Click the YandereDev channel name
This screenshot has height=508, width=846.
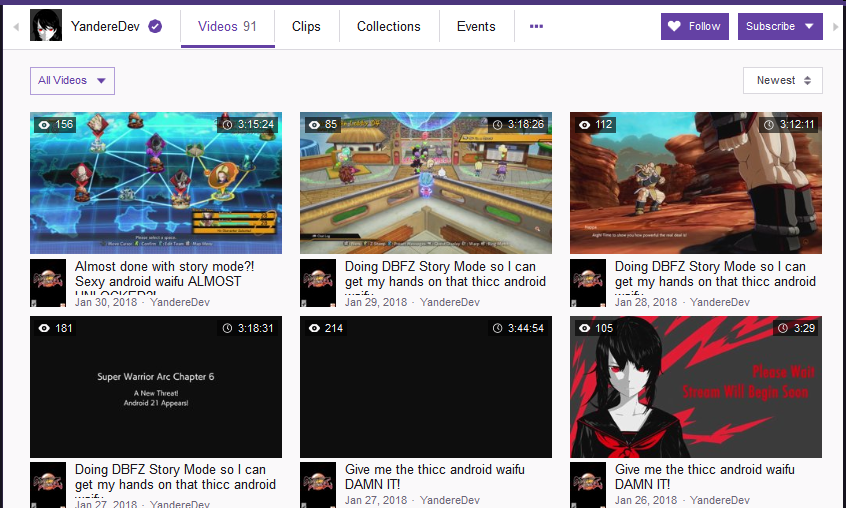pos(105,26)
